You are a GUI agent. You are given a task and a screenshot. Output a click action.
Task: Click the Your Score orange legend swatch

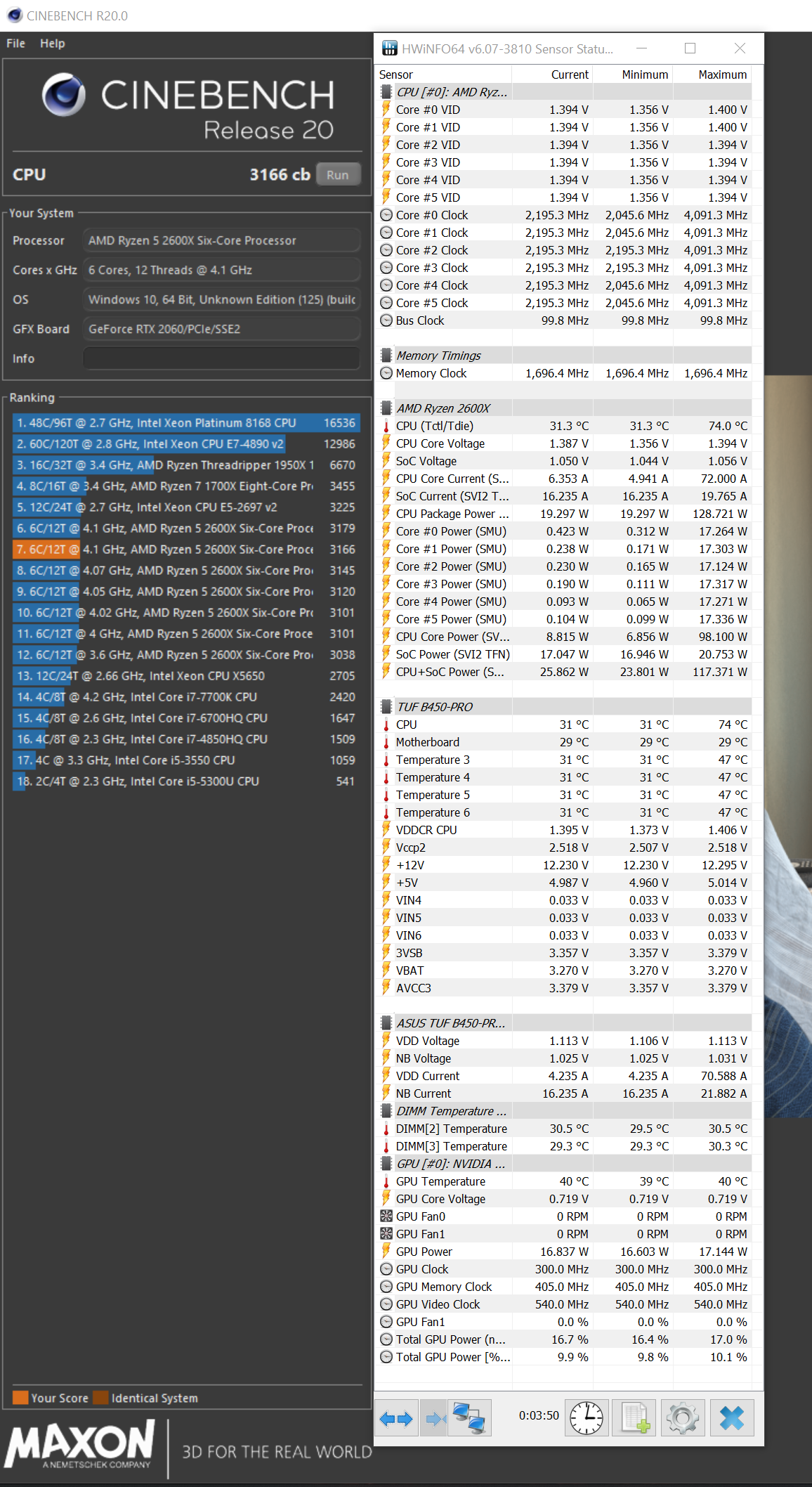point(20,1397)
